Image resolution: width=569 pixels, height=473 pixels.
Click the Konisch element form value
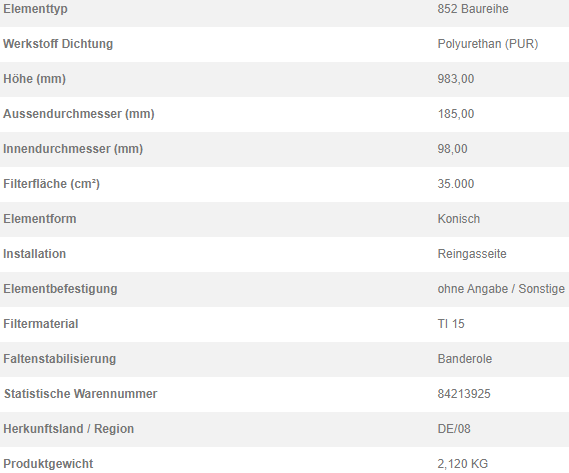pos(458,219)
